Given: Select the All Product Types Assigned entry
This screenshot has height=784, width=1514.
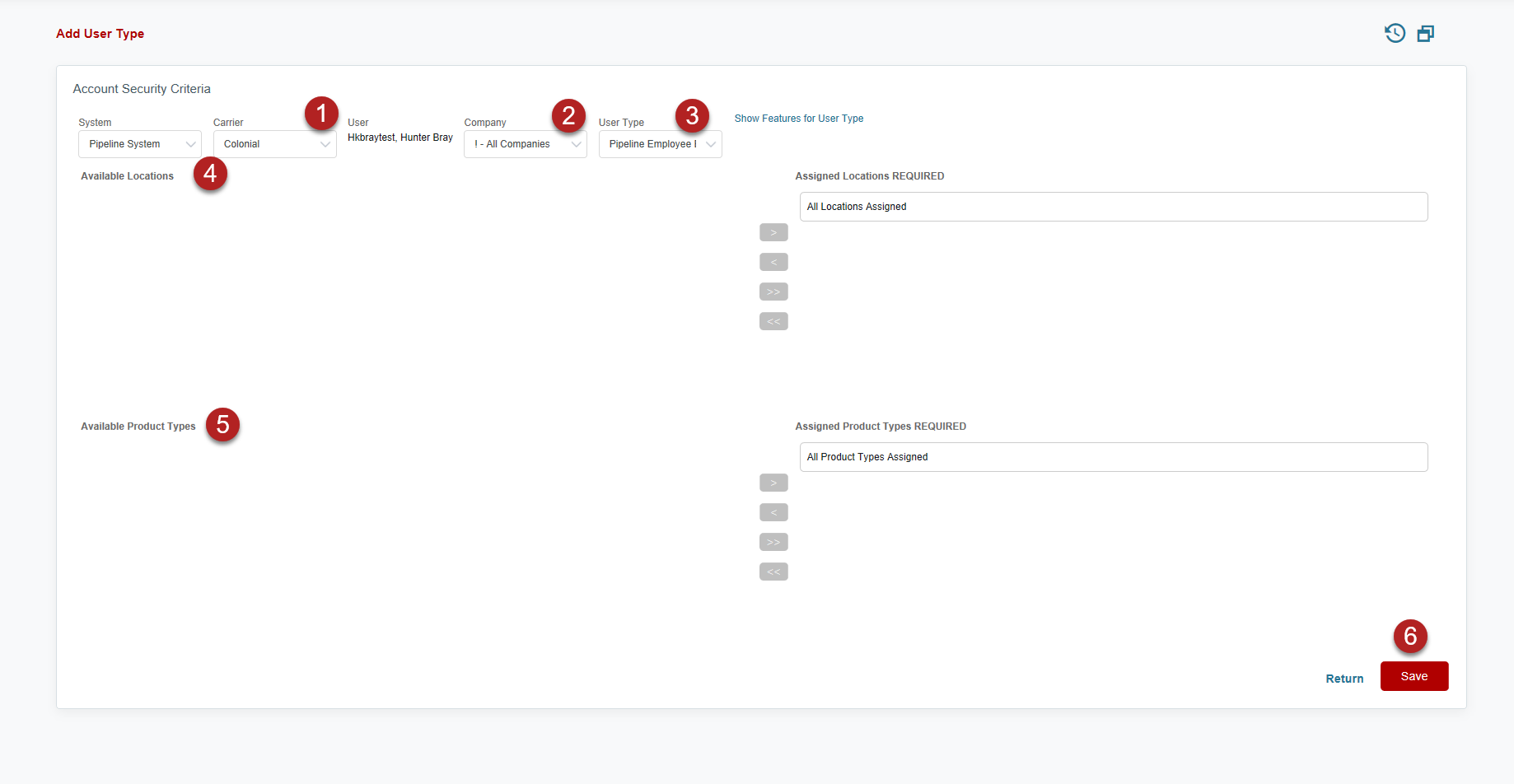Looking at the screenshot, I should (867, 457).
